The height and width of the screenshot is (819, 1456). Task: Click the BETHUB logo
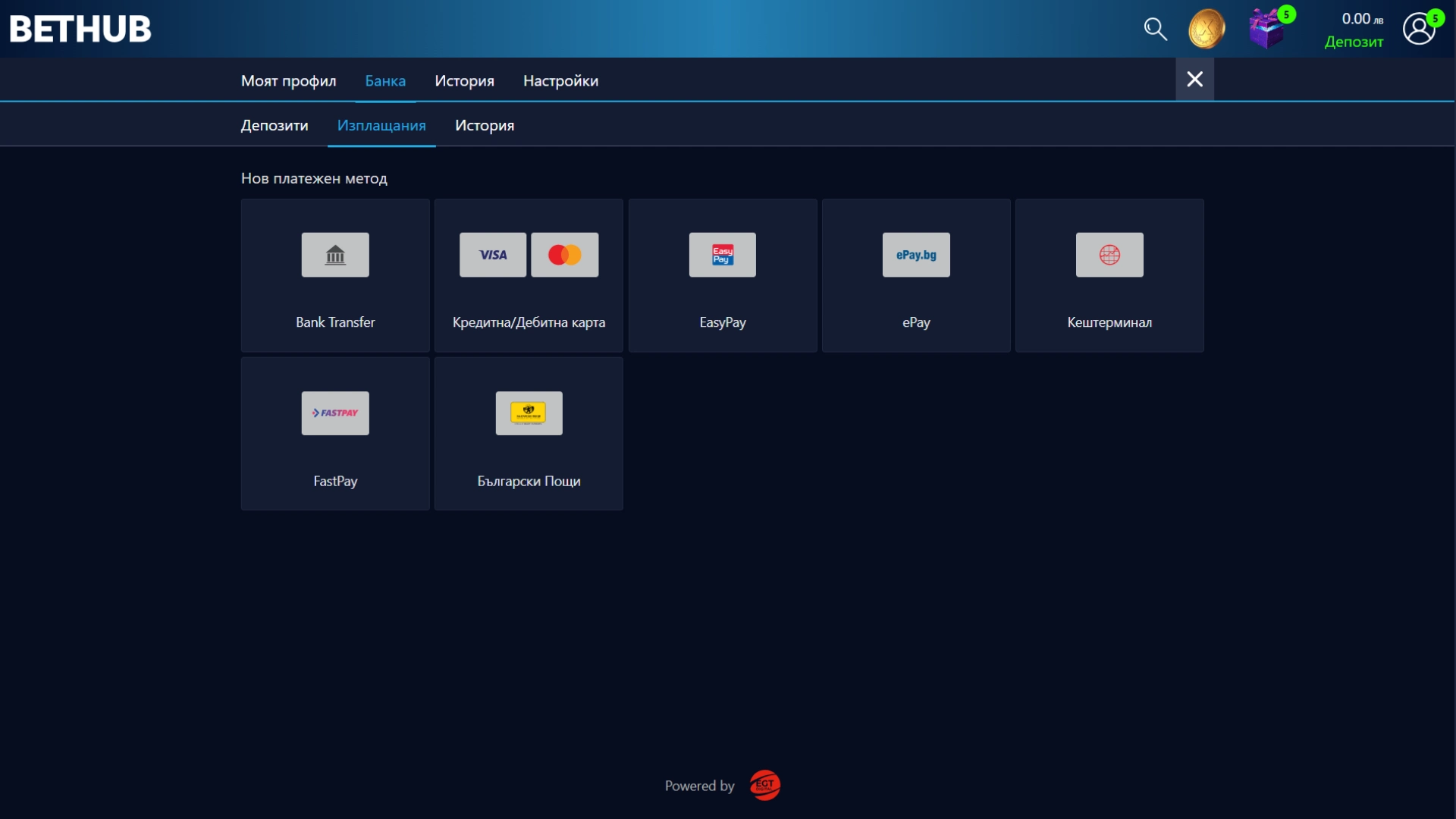click(80, 29)
